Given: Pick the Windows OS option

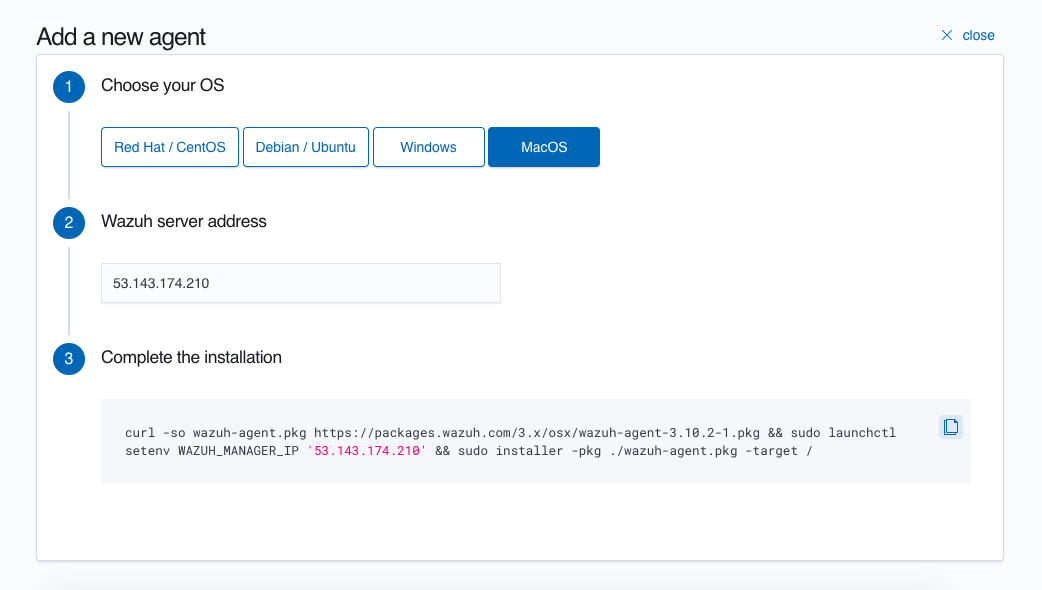Looking at the screenshot, I should [x=429, y=147].
